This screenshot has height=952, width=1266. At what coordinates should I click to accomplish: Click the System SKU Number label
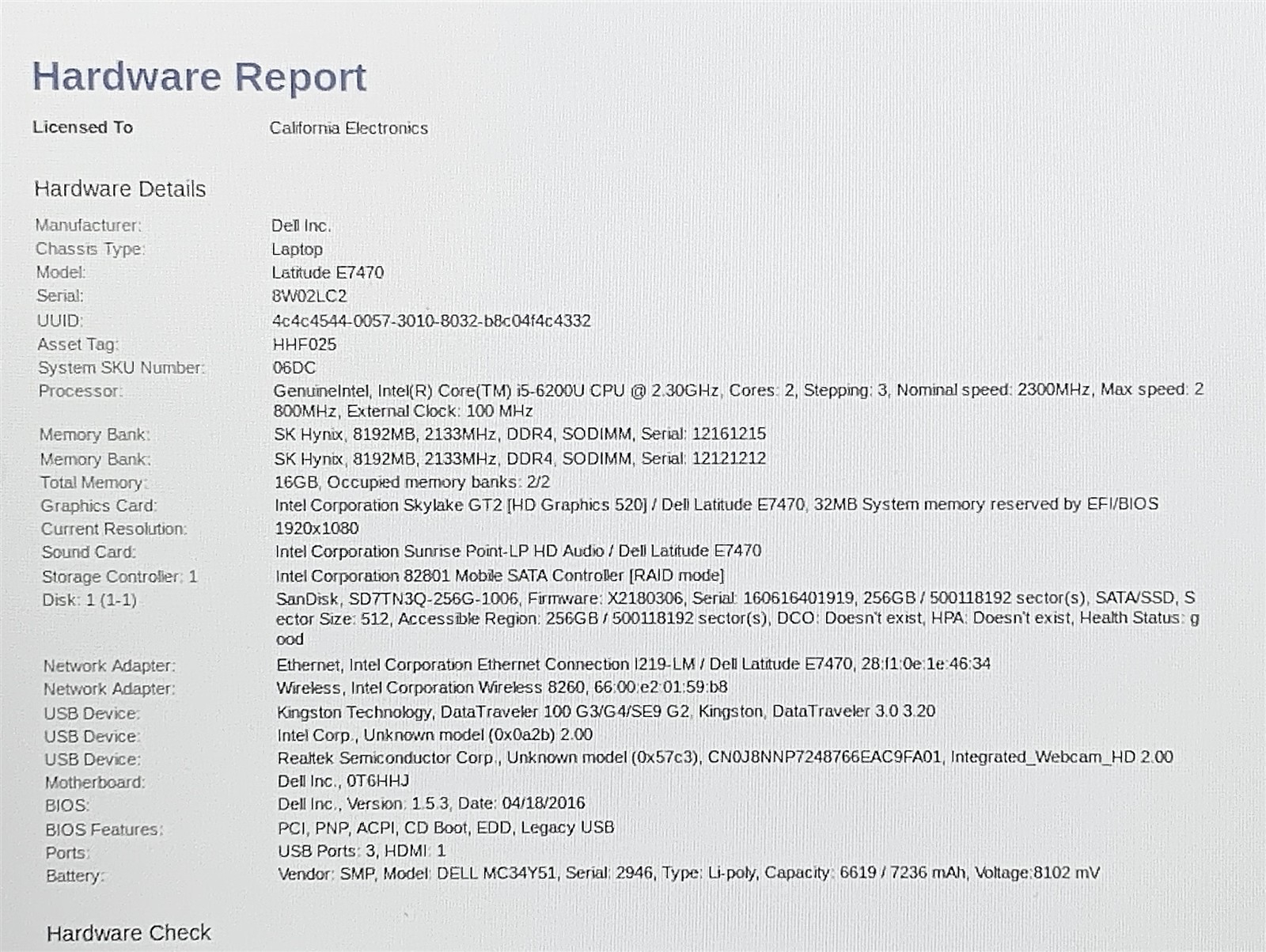pyautogui.click(x=121, y=368)
